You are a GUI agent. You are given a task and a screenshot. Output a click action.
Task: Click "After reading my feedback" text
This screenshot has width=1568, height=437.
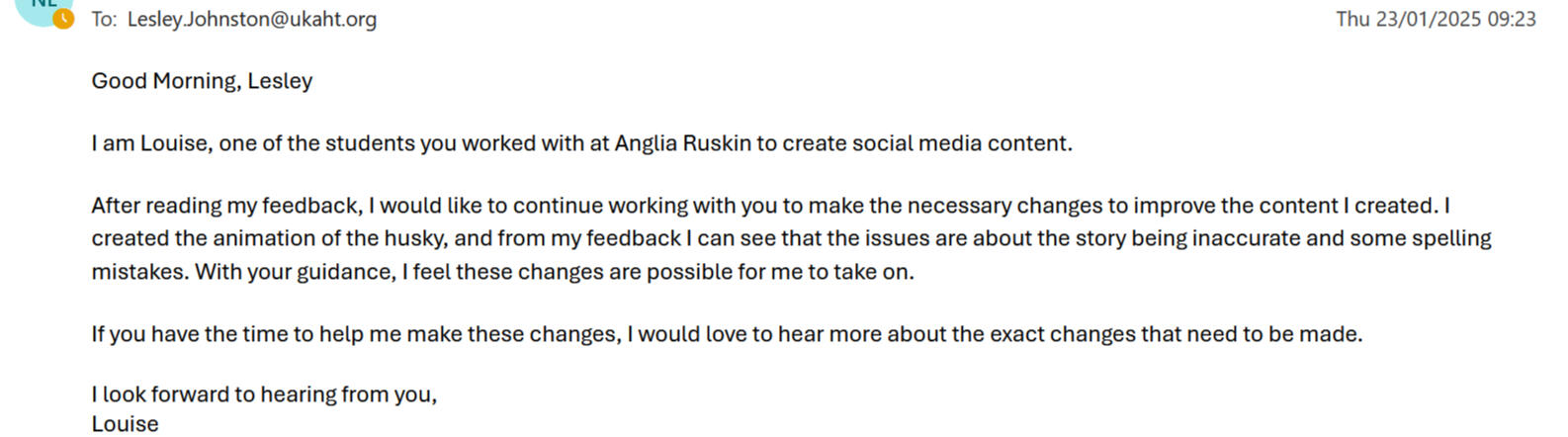[225, 206]
